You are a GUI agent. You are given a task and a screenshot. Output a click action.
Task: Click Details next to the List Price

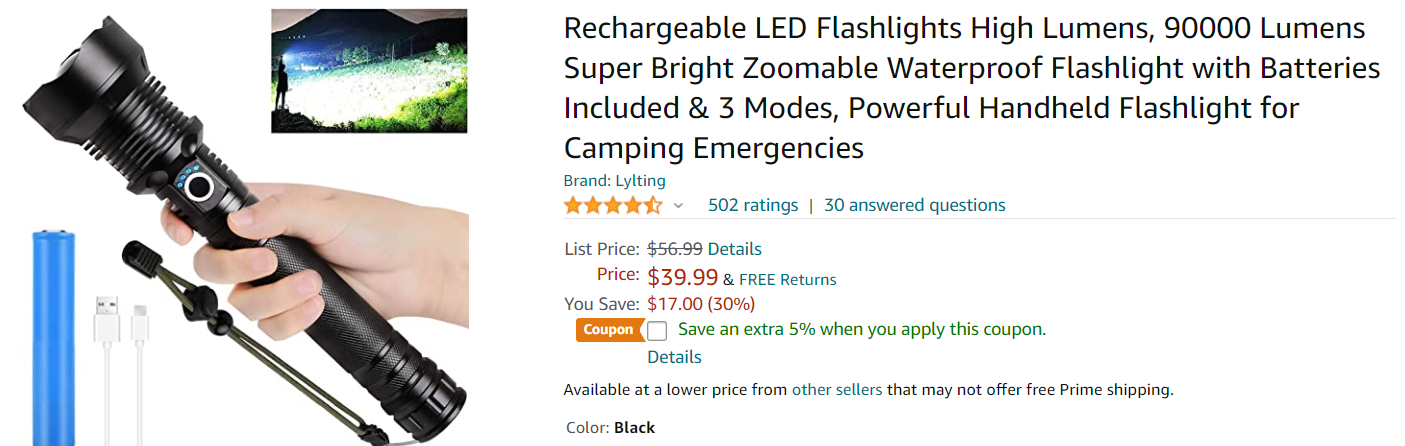tap(734, 249)
